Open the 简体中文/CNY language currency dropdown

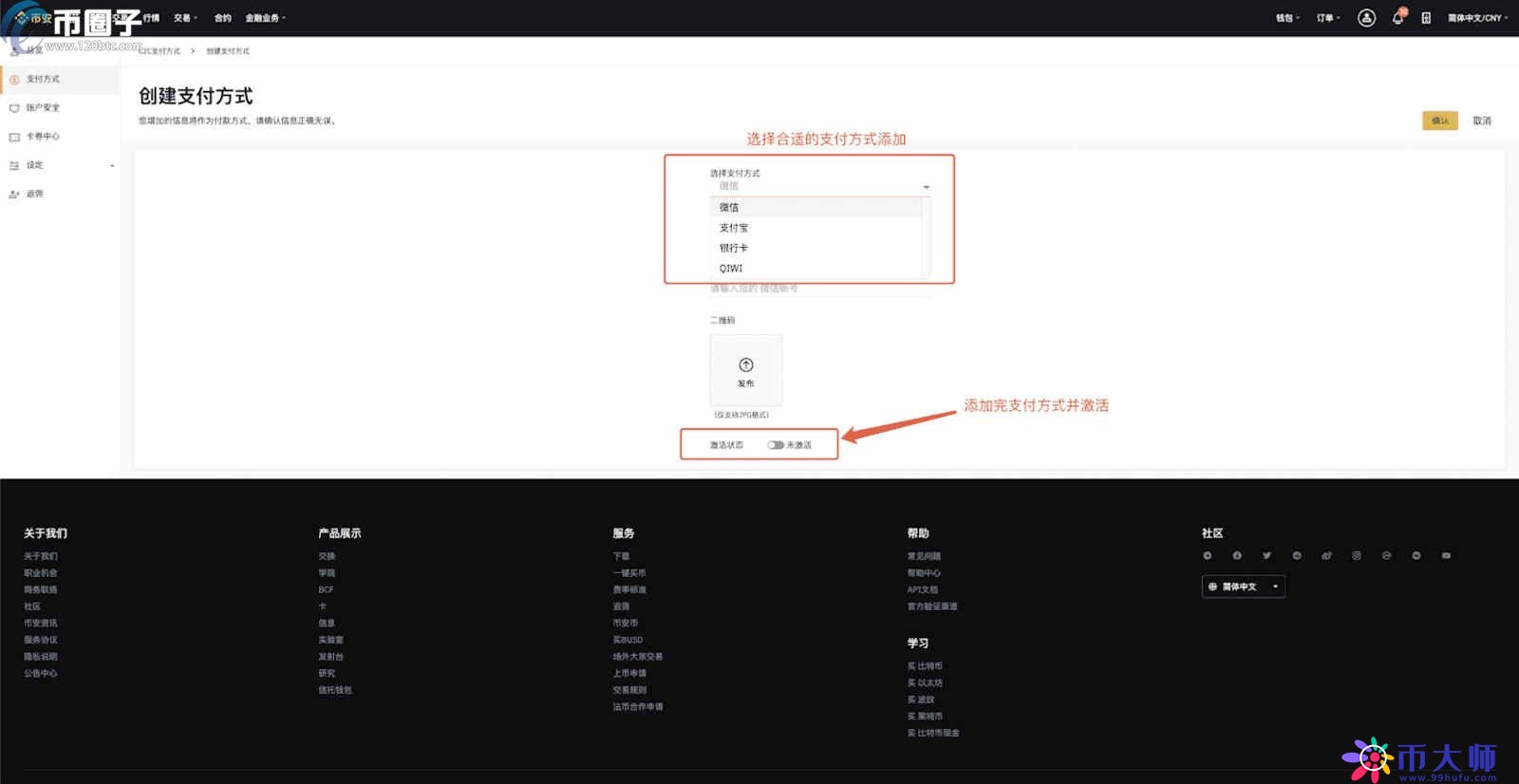point(1477,18)
